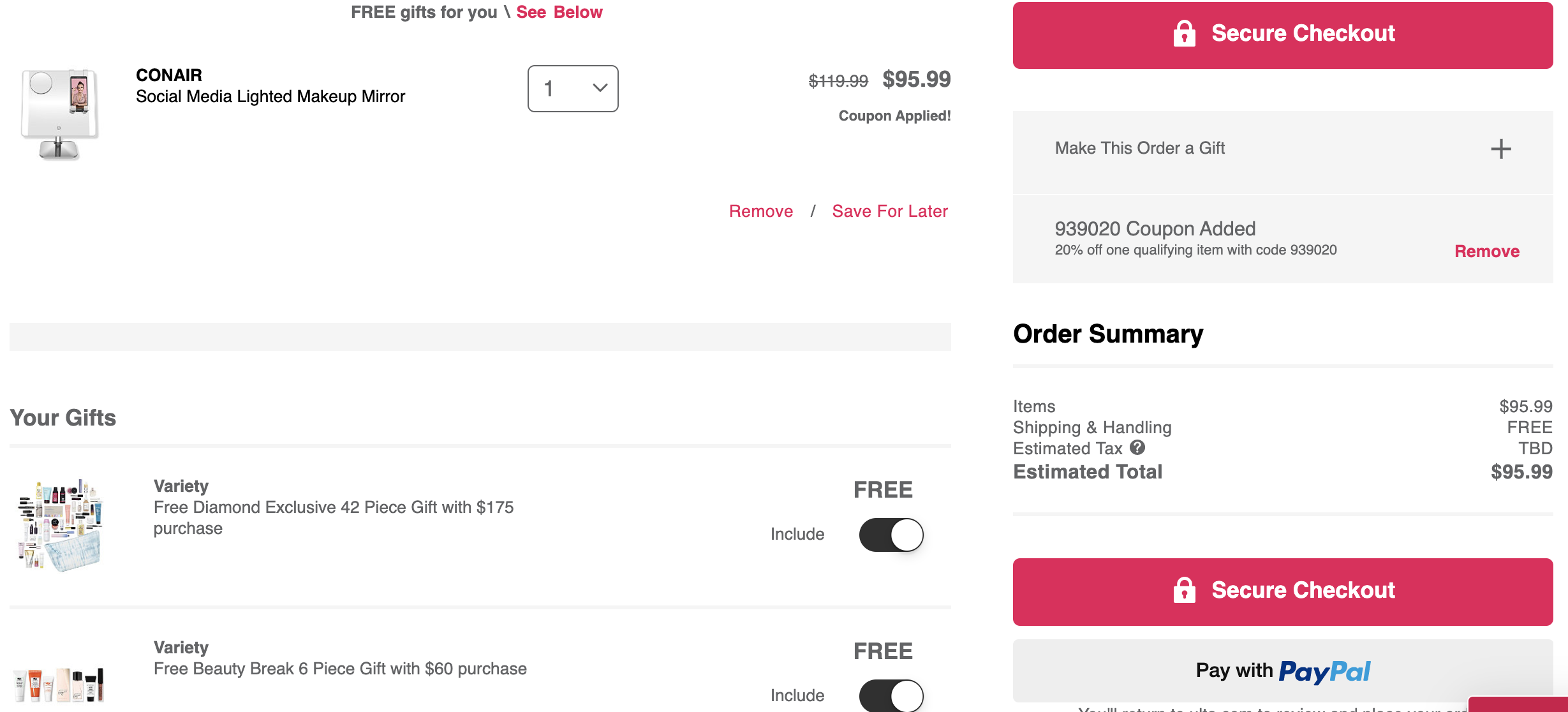Click the lock icon on lower Secure Checkout

[1184, 590]
